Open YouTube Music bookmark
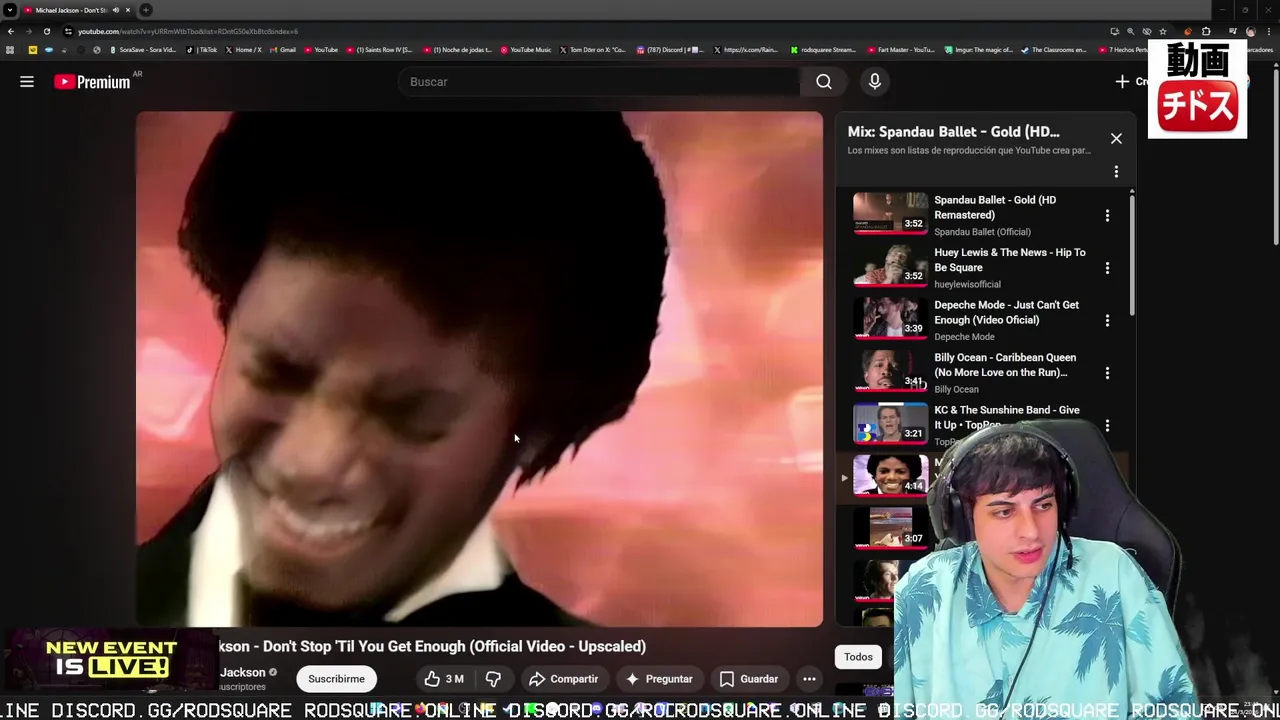This screenshot has width=1280, height=720. pyautogui.click(x=526, y=50)
